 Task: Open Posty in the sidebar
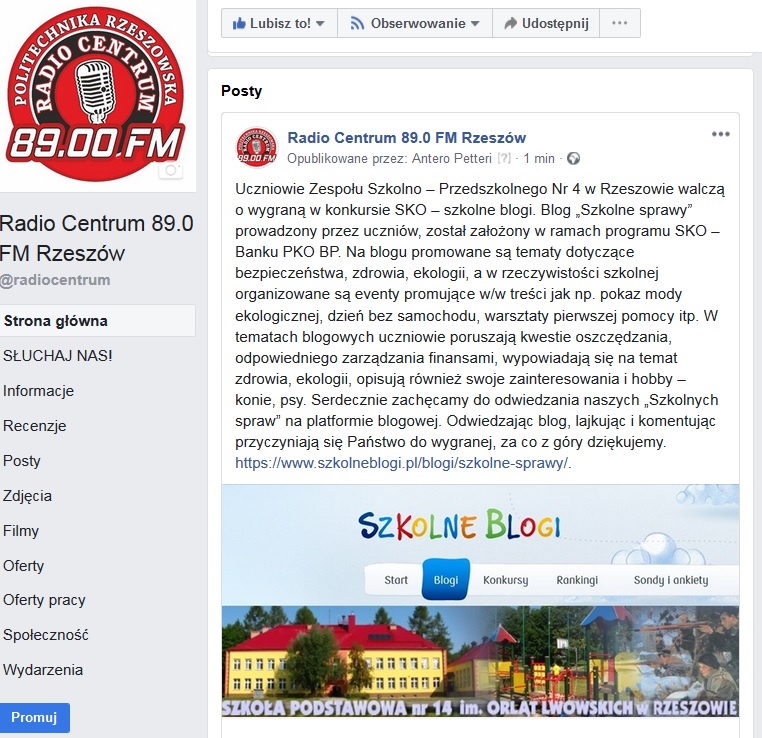click(x=21, y=461)
